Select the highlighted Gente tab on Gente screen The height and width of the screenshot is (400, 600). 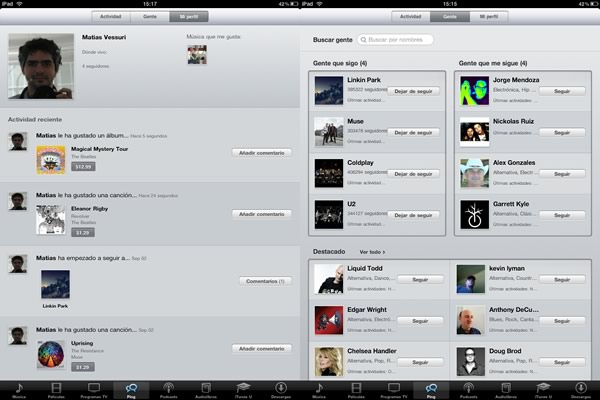[450, 16]
